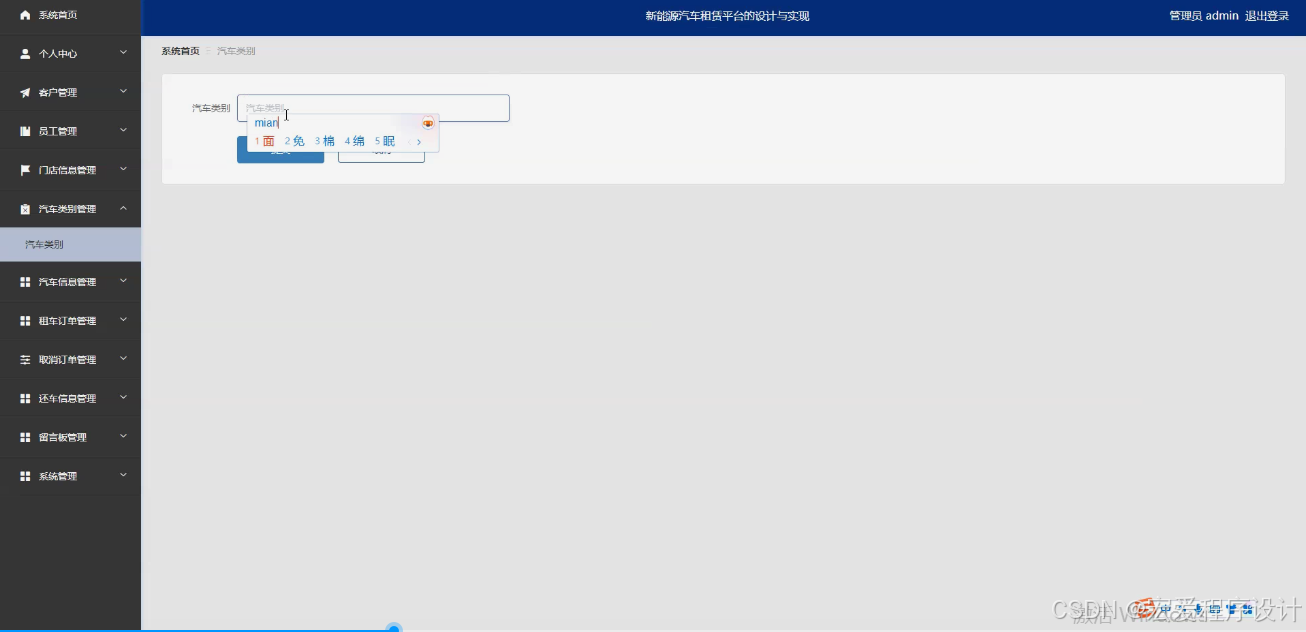Expand the 门店信息管理 chevron

123,169
